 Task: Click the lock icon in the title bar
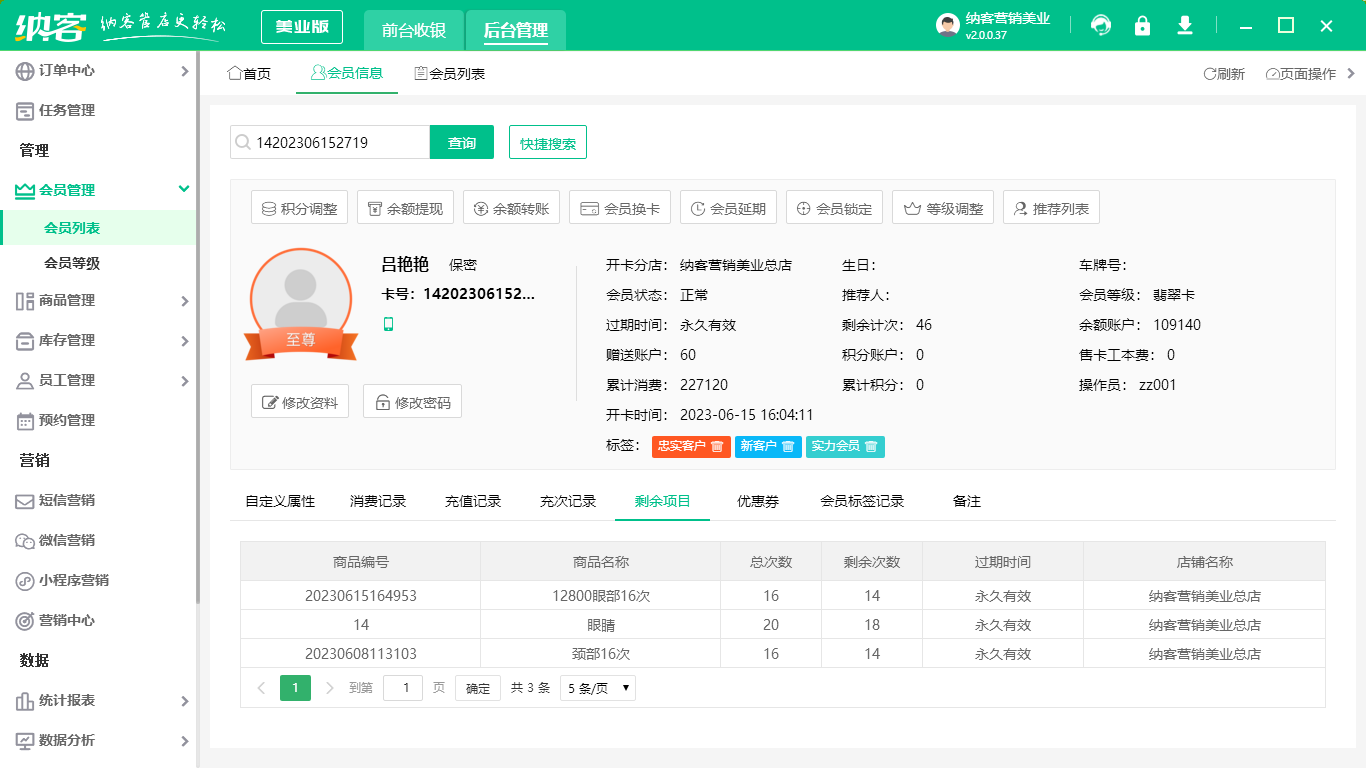[1142, 25]
